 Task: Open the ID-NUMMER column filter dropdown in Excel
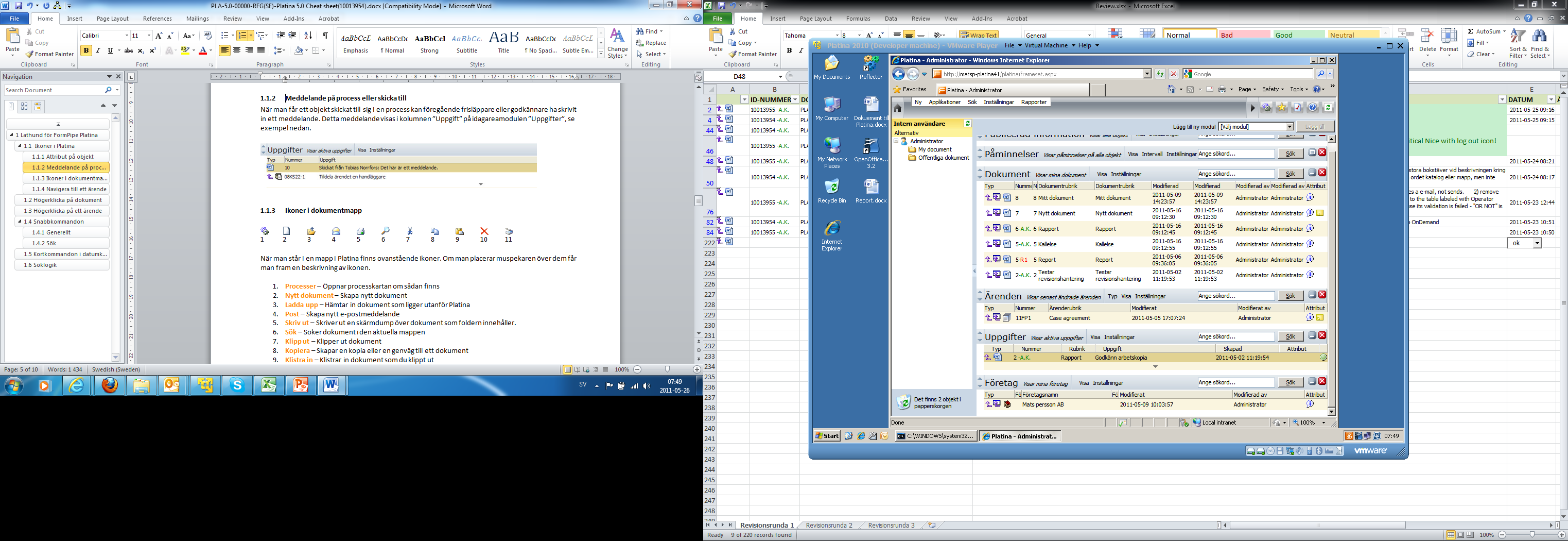click(795, 99)
